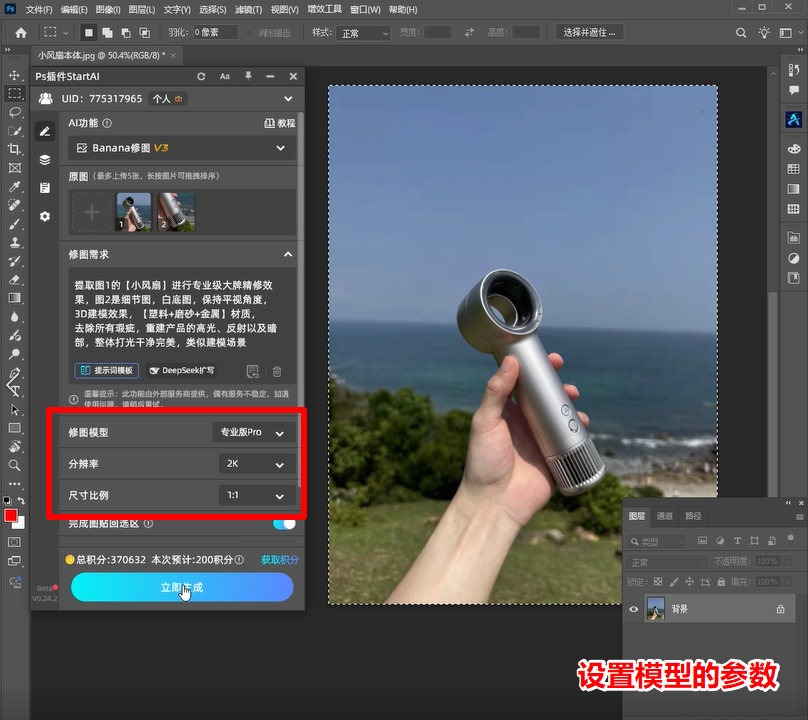The image size is (808, 720).
Task: Toggle paste result back to selection switch
Action: pyautogui.click(x=284, y=524)
